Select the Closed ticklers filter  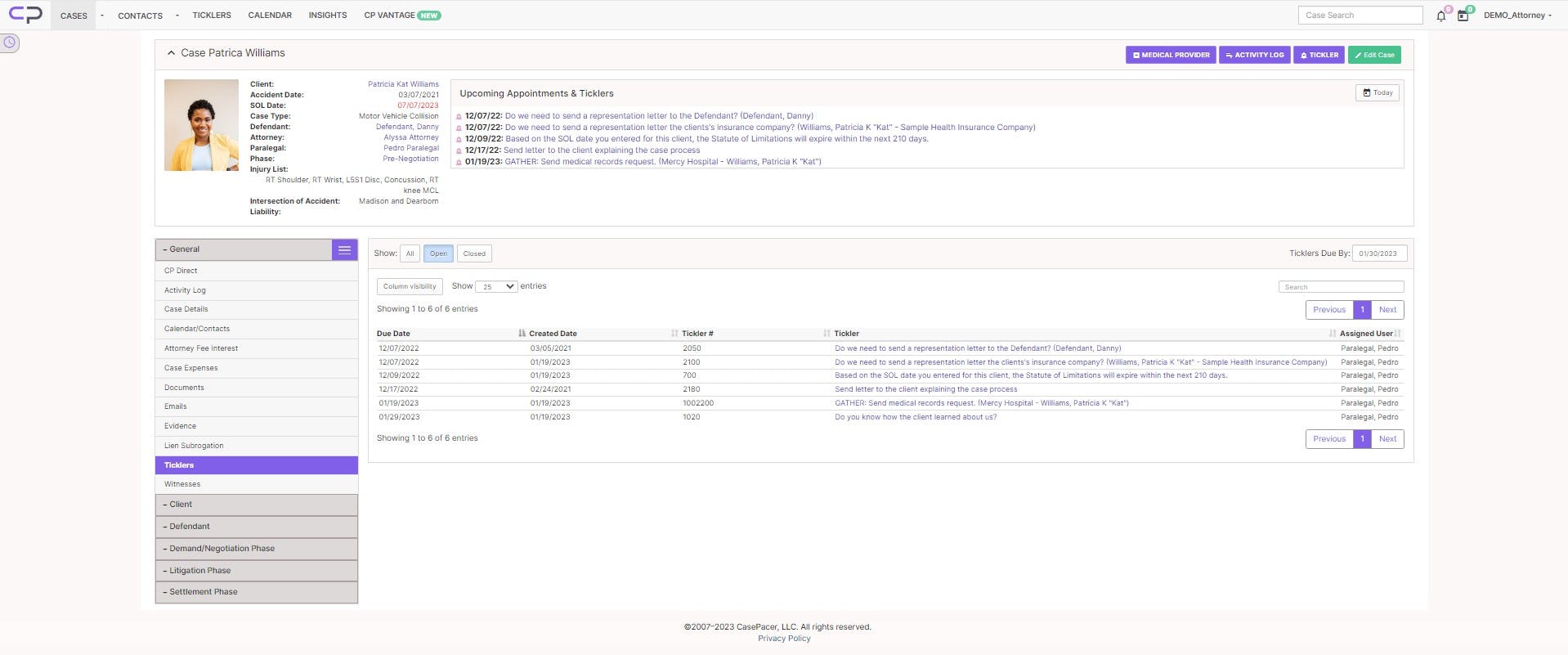pos(474,253)
